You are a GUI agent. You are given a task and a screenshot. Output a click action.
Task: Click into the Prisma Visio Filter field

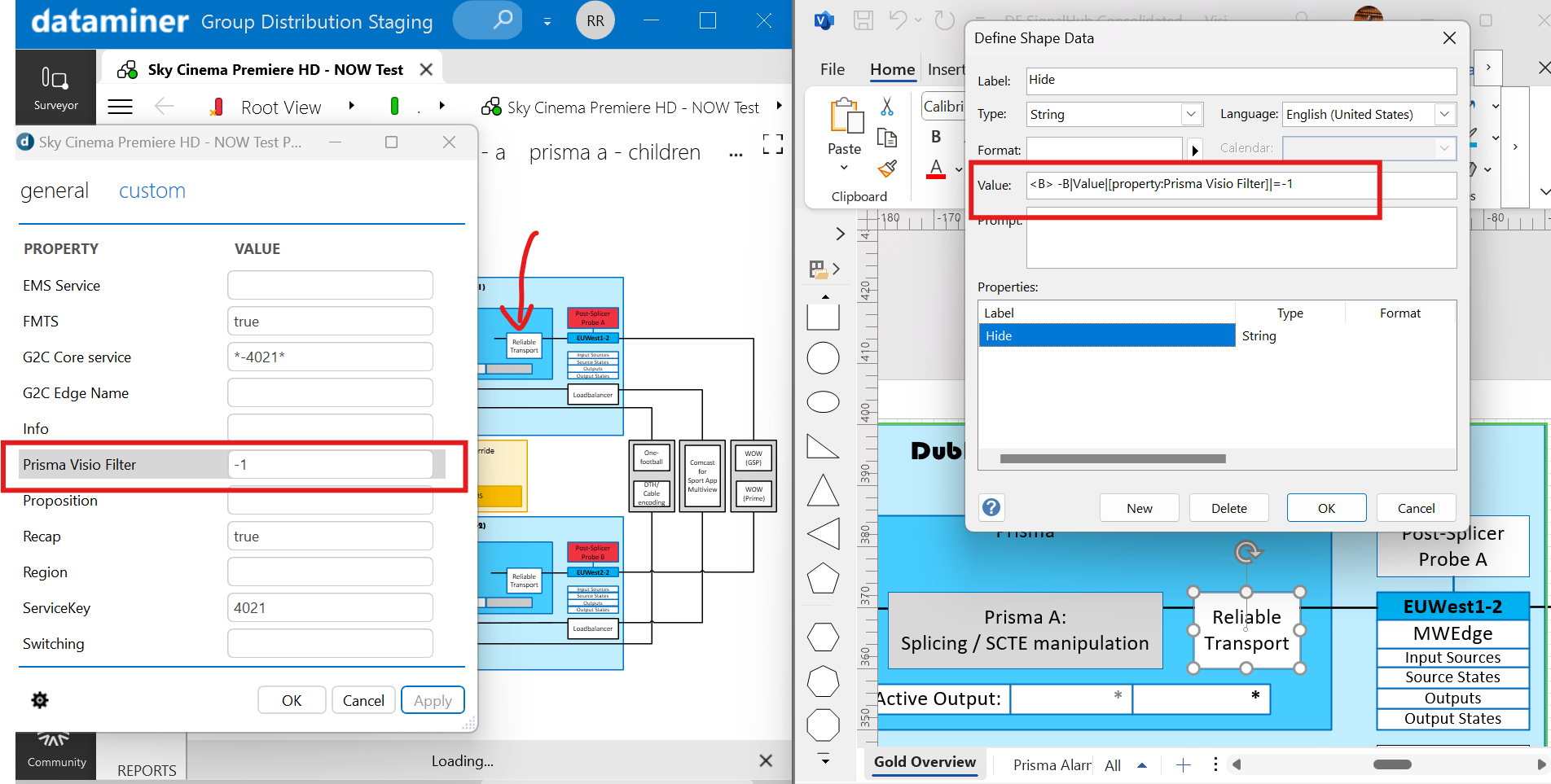click(330, 465)
